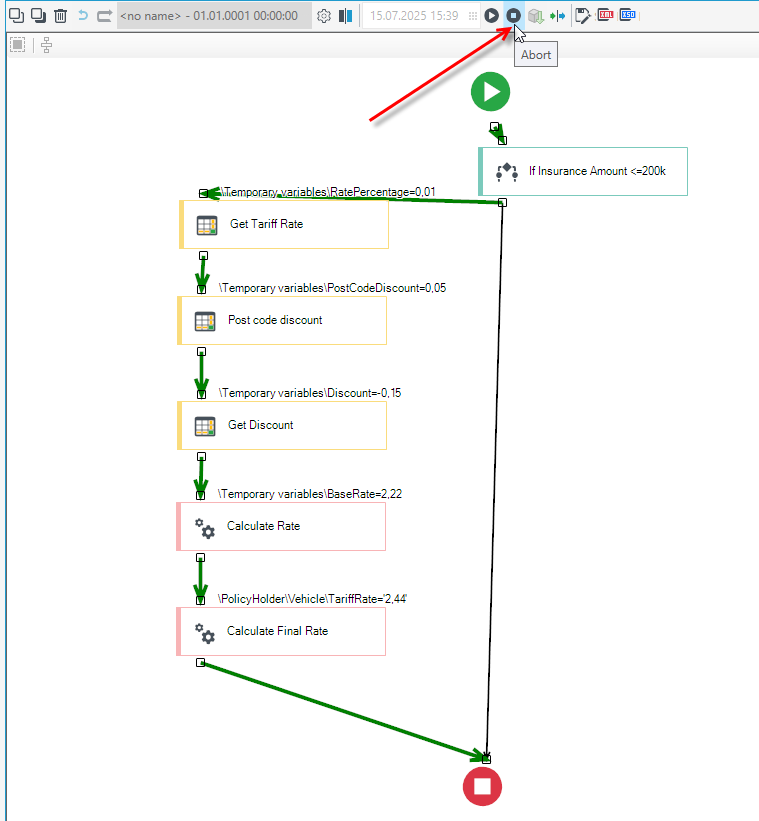This screenshot has height=821, width=759.
Task: Run the flow with the toolbar play button
Action: point(491,16)
